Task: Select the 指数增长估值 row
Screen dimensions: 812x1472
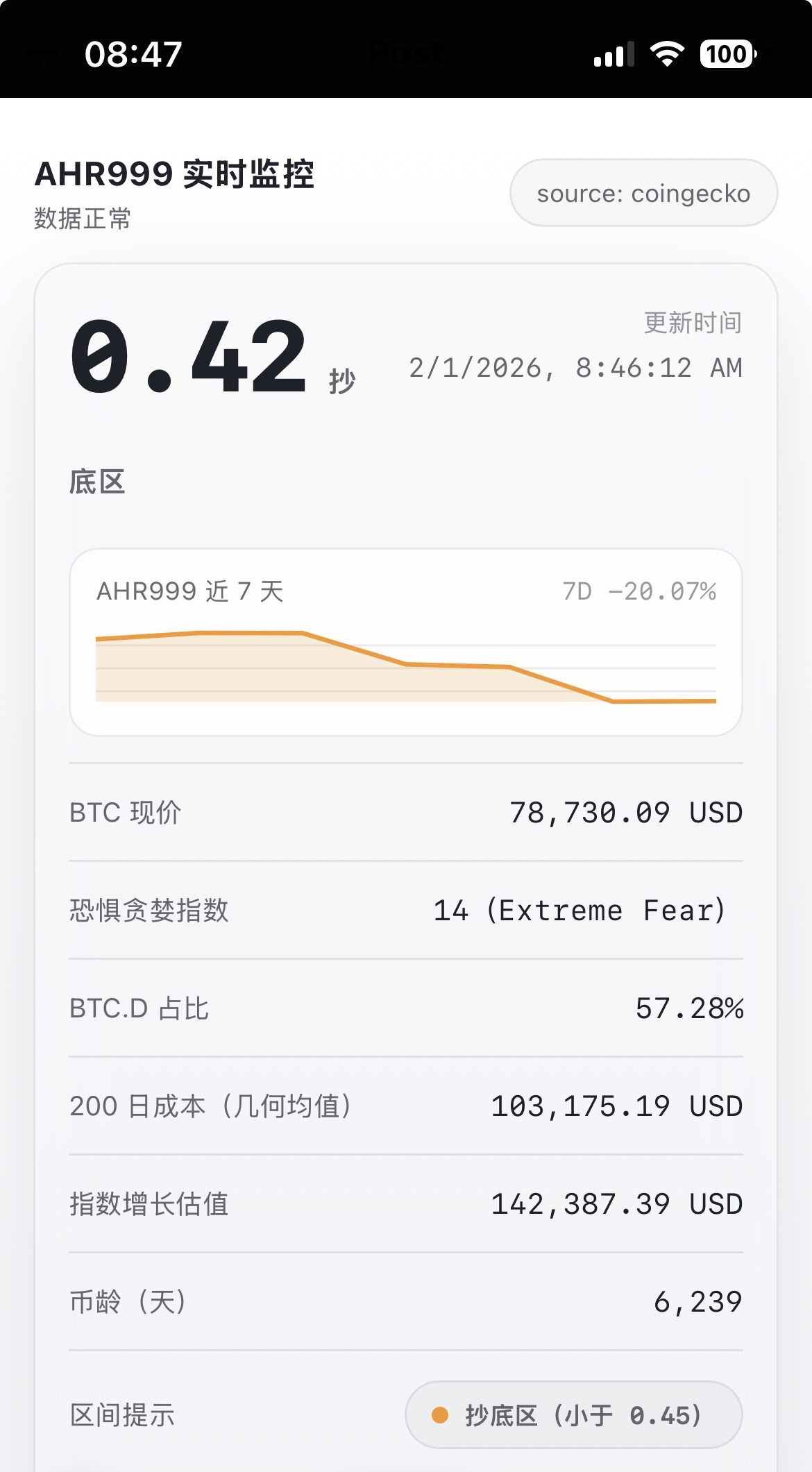Action: 406,1204
